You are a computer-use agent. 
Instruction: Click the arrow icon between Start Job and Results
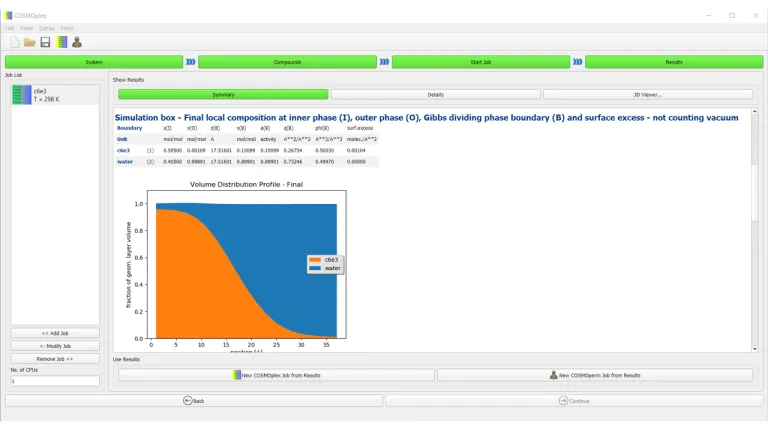[x=578, y=62]
